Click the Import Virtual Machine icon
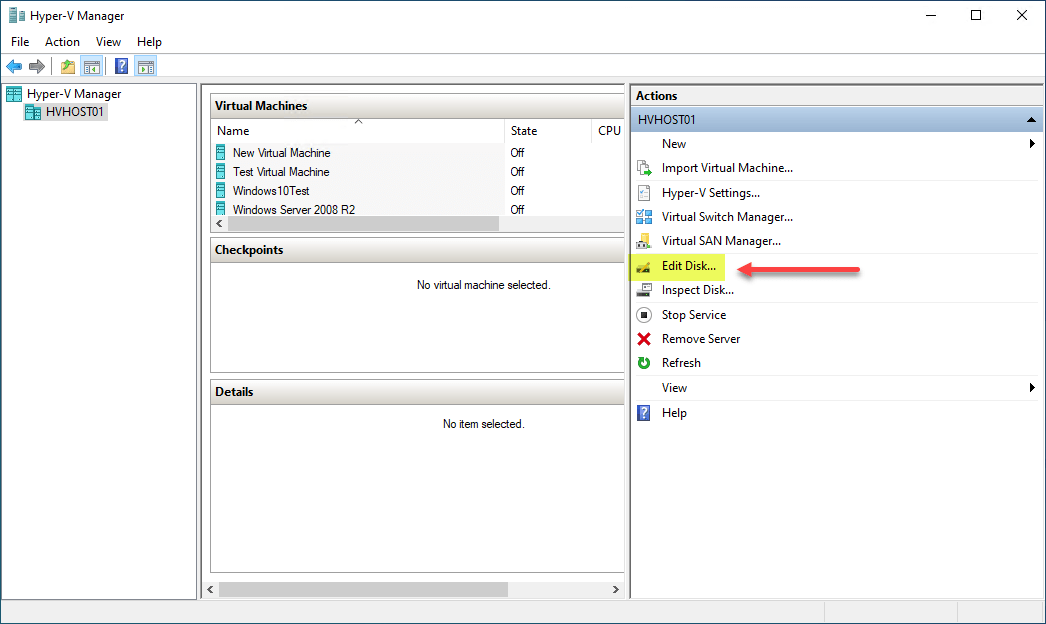This screenshot has height=624, width=1046. [x=644, y=168]
